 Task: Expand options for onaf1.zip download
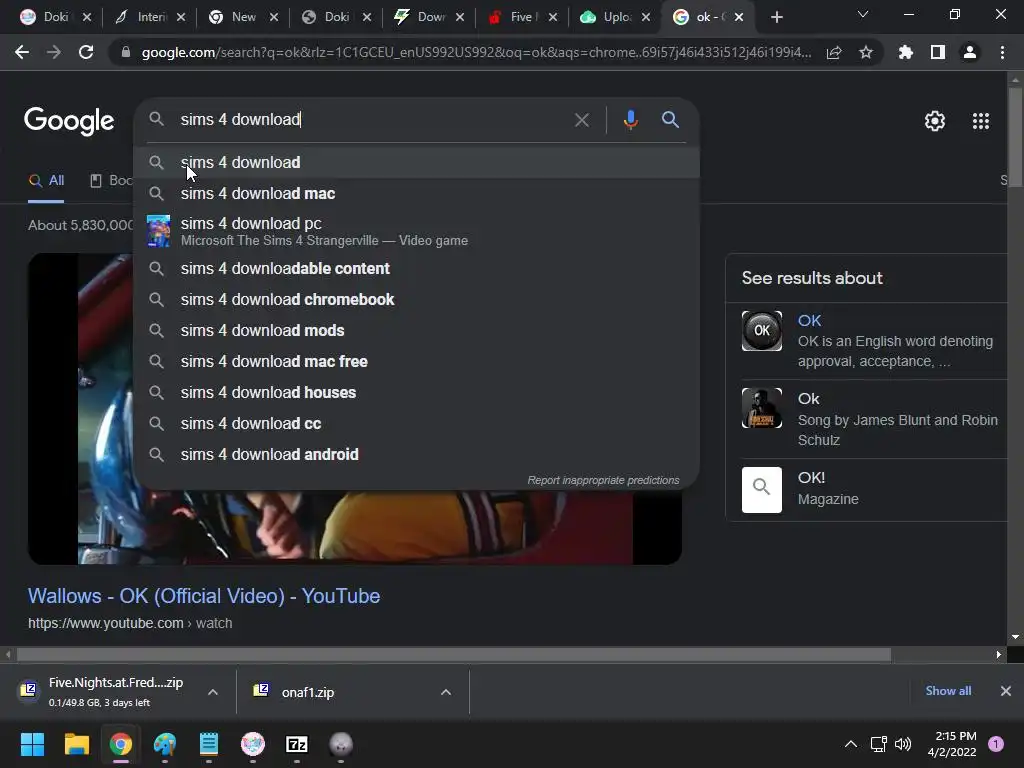[x=446, y=692]
